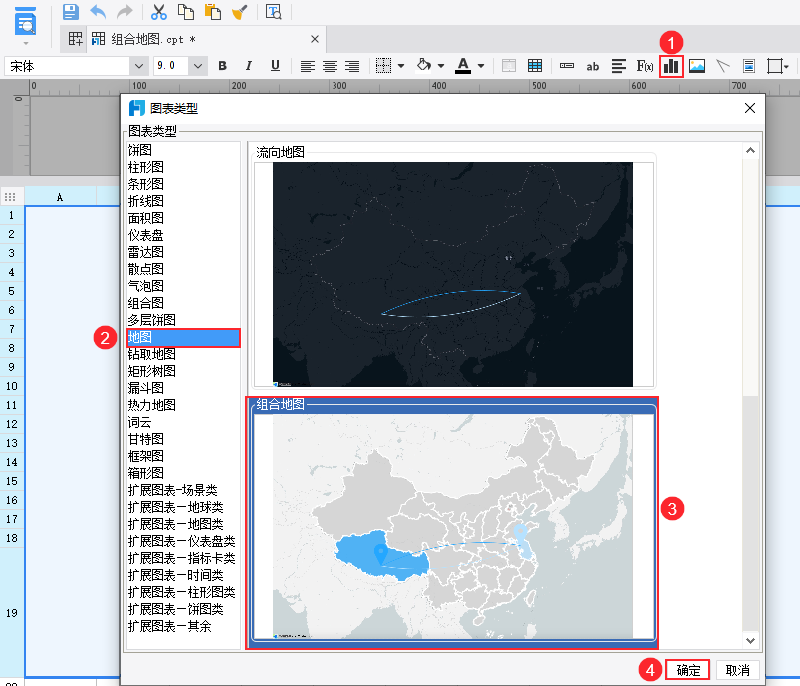Toggle bold formatting
The width and height of the screenshot is (800, 686).
[222, 66]
